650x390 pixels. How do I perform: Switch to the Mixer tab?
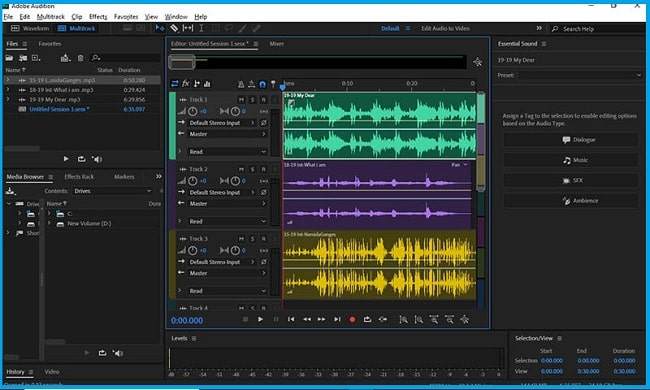coord(276,44)
